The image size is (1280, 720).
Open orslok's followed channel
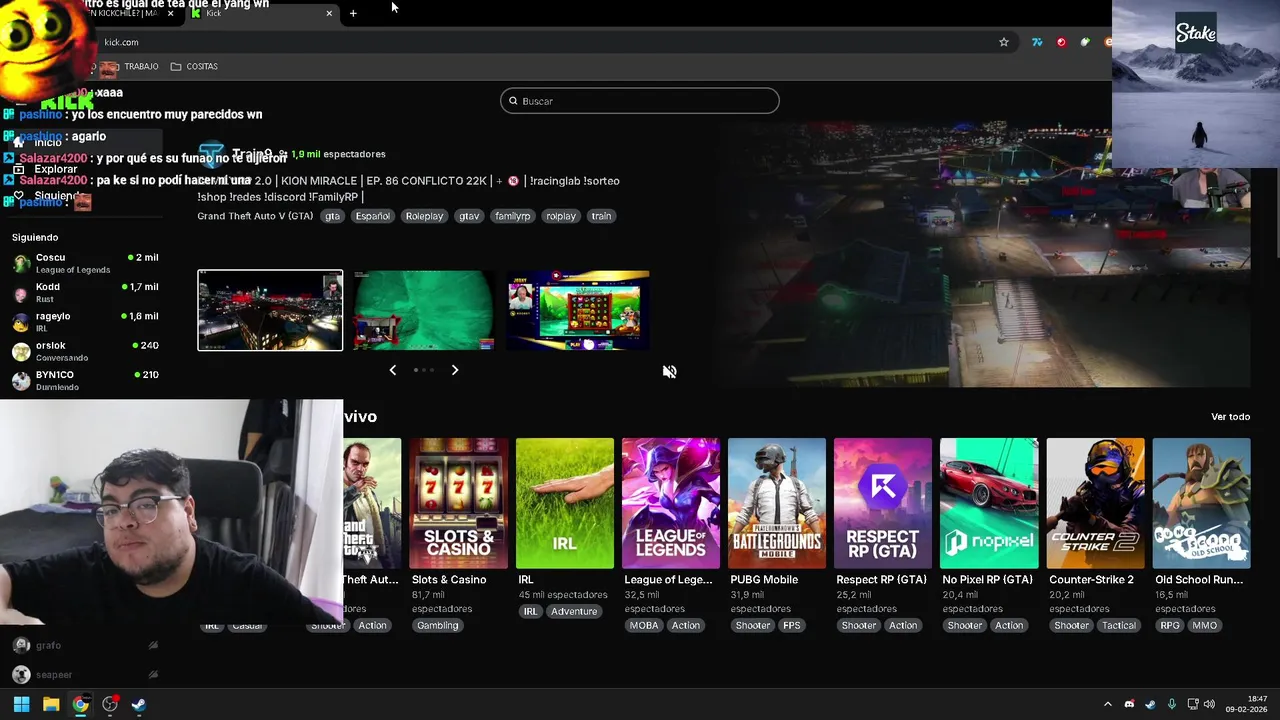(85, 351)
